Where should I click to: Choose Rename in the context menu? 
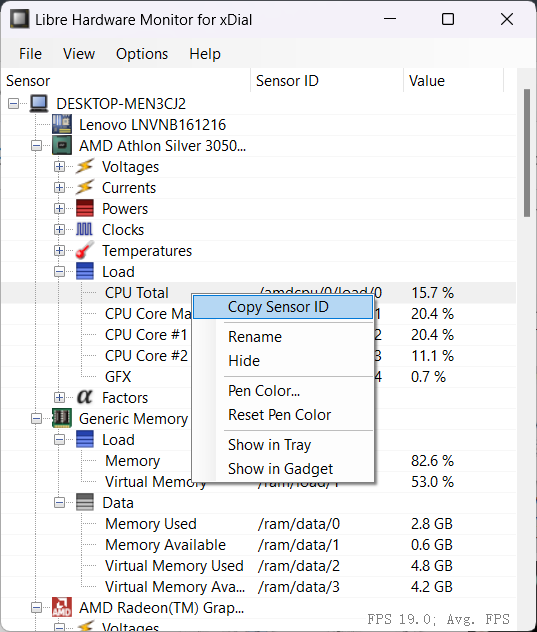coord(283,337)
